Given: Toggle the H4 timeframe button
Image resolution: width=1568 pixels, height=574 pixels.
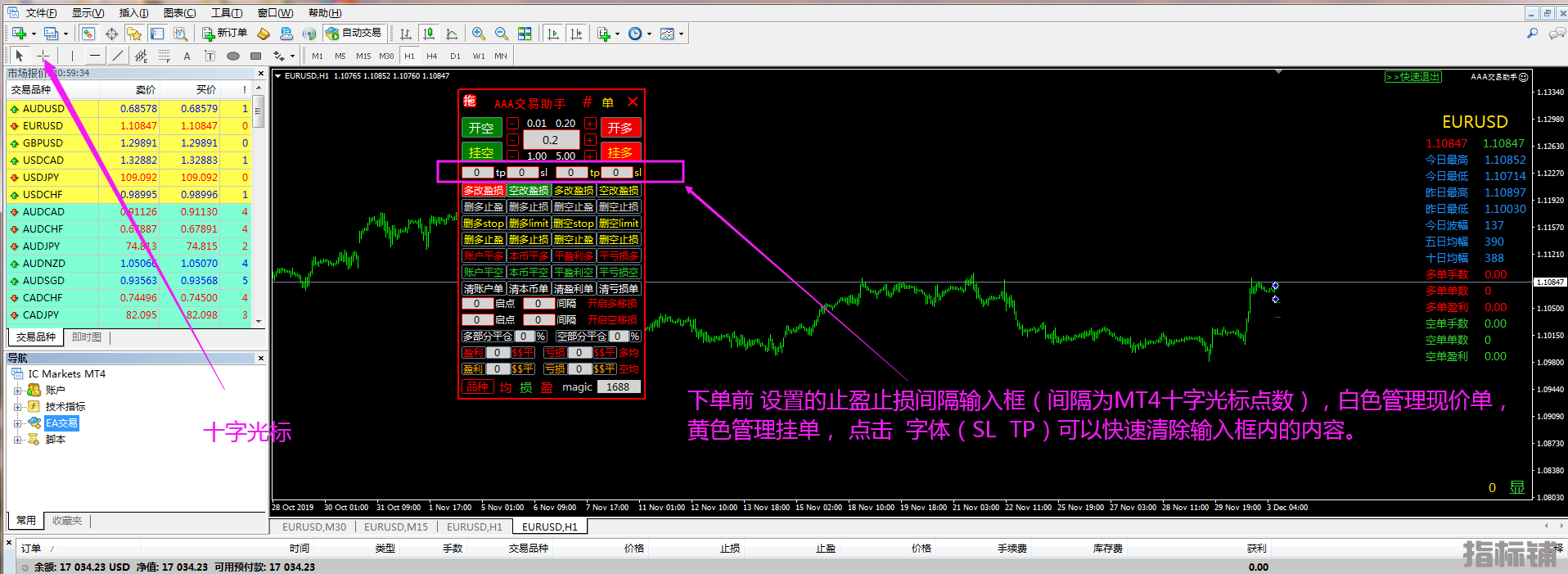Looking at the screenshot, I should 432,56.
